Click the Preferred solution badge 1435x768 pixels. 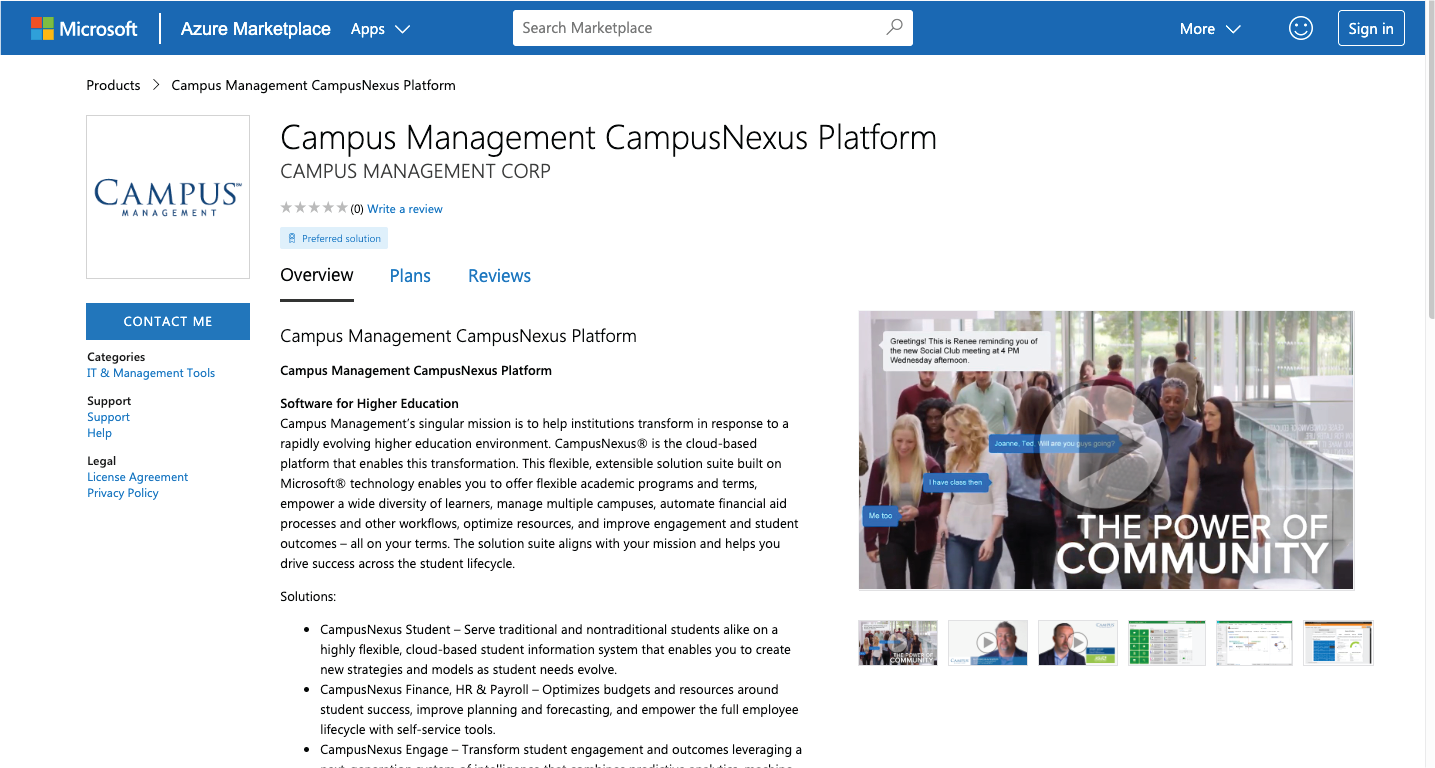pos(334,238)
